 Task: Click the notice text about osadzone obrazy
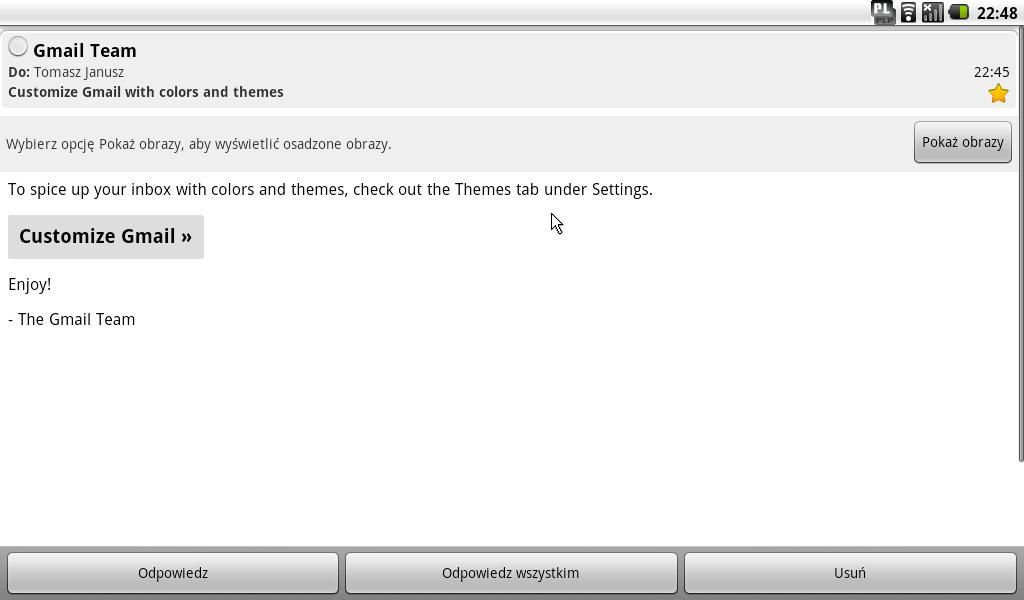pos(199,144)
